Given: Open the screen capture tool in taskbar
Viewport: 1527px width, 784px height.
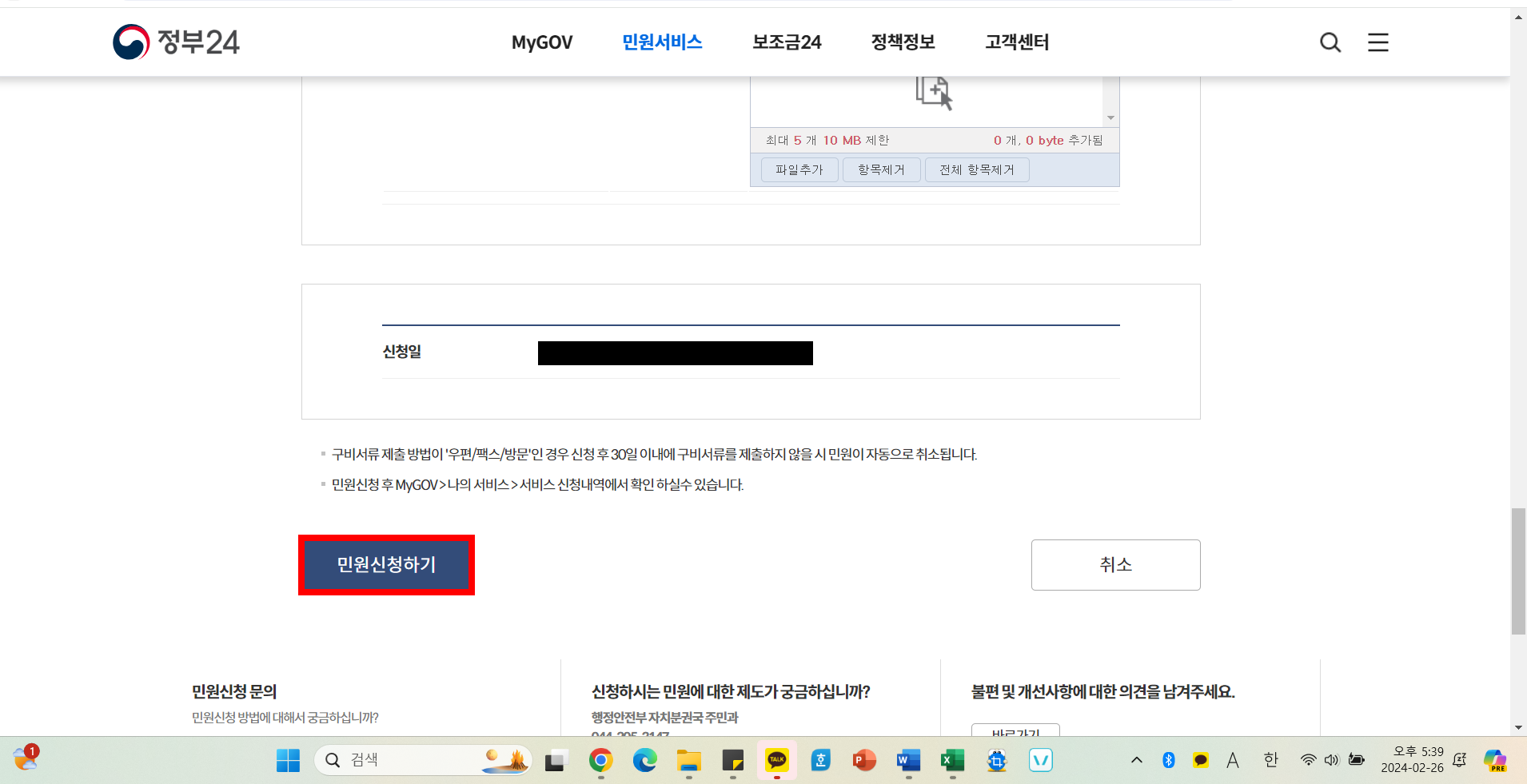Looking at the screenshot, I should pos(995,760).
